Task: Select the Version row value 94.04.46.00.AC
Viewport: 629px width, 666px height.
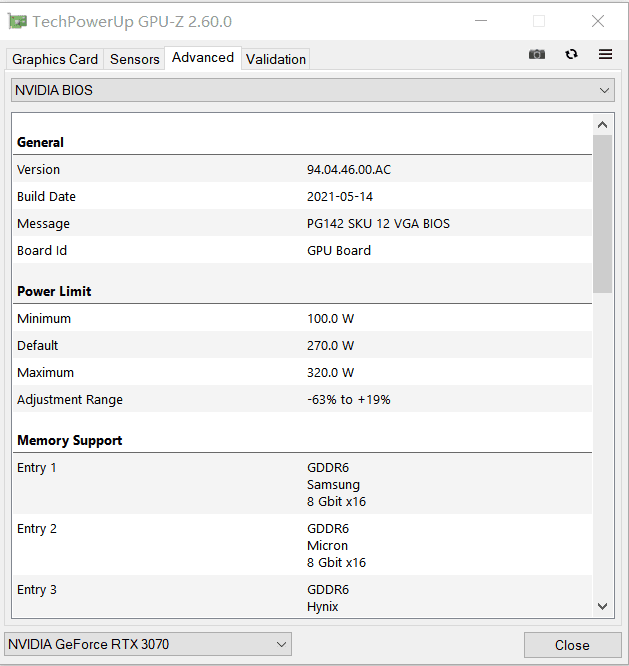Action: click(x=348, y=169)
